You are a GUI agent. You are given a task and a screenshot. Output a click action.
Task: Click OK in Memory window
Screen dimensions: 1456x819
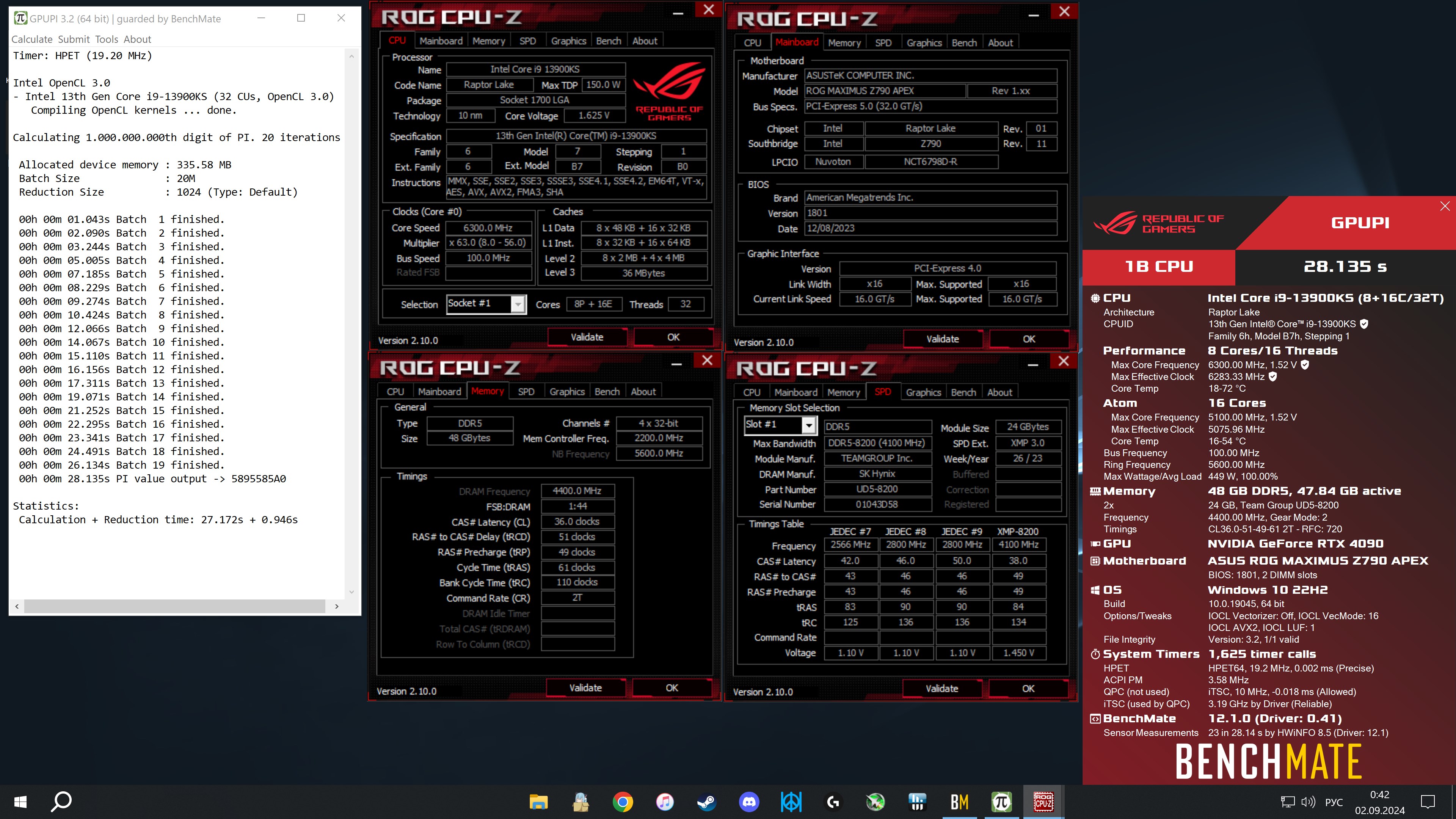pos(672,687)
